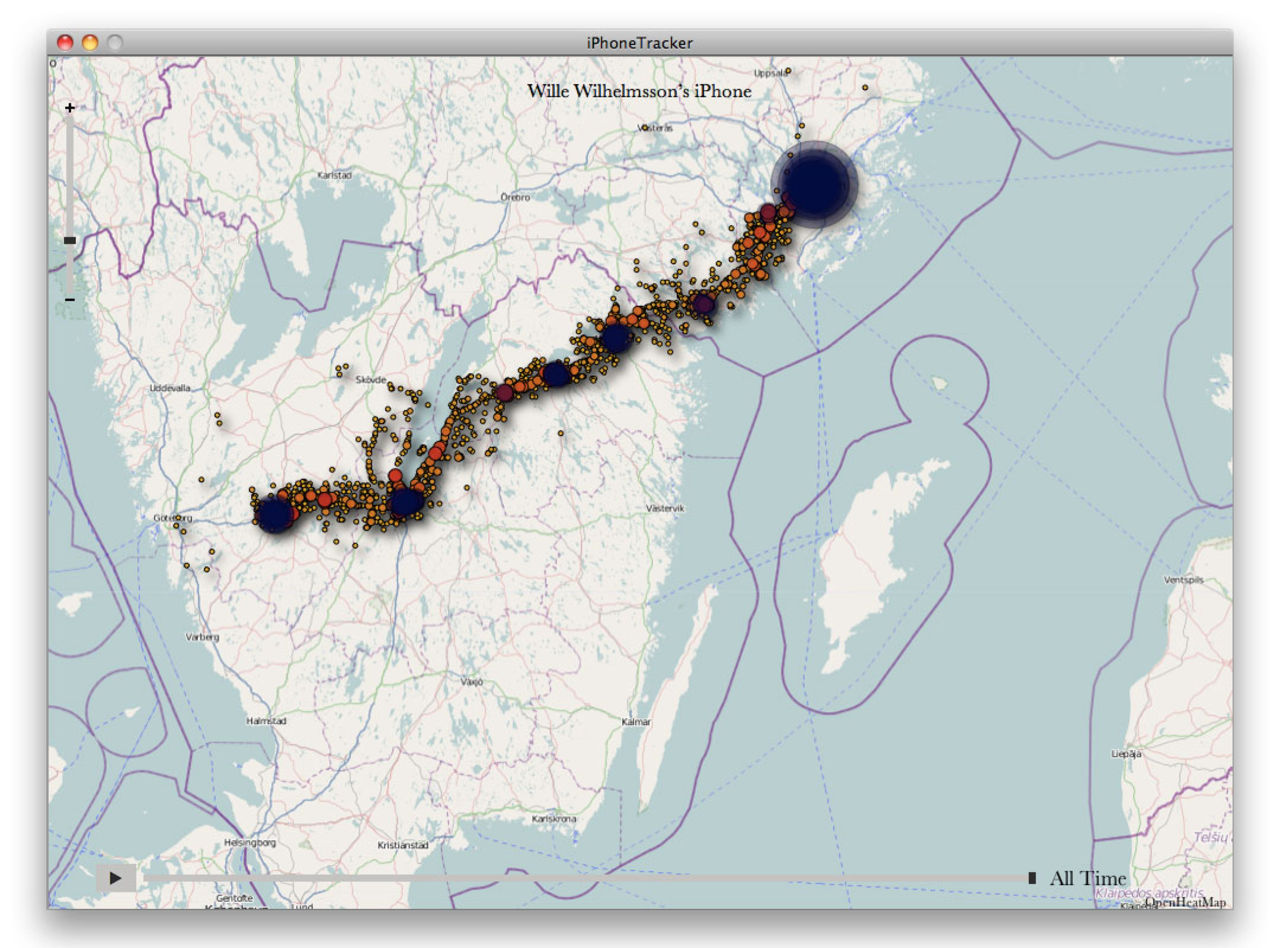This screenshot has height=948, width=1280.
Task: Open the OpenHeatMap attribution link
Action: (1185, 902)
